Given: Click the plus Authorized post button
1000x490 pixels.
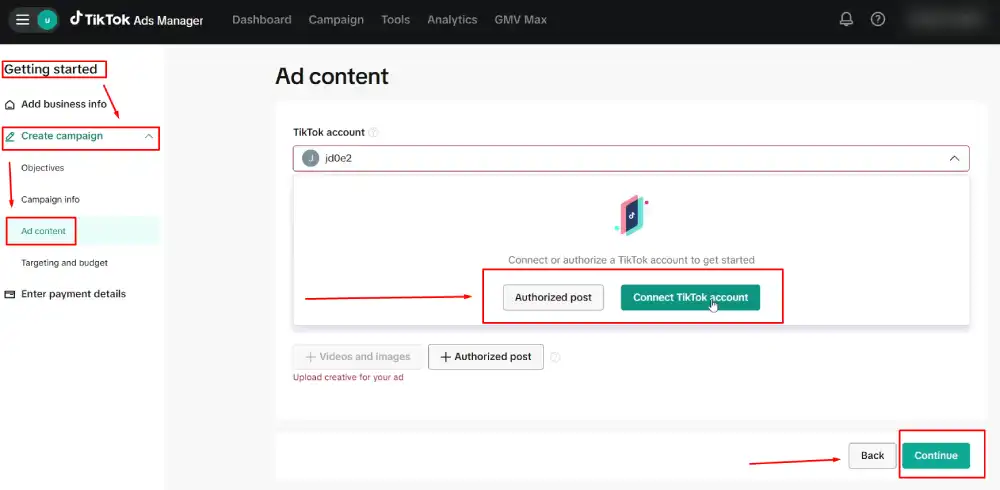Looking at the screenshot, I should coord(486,357).
